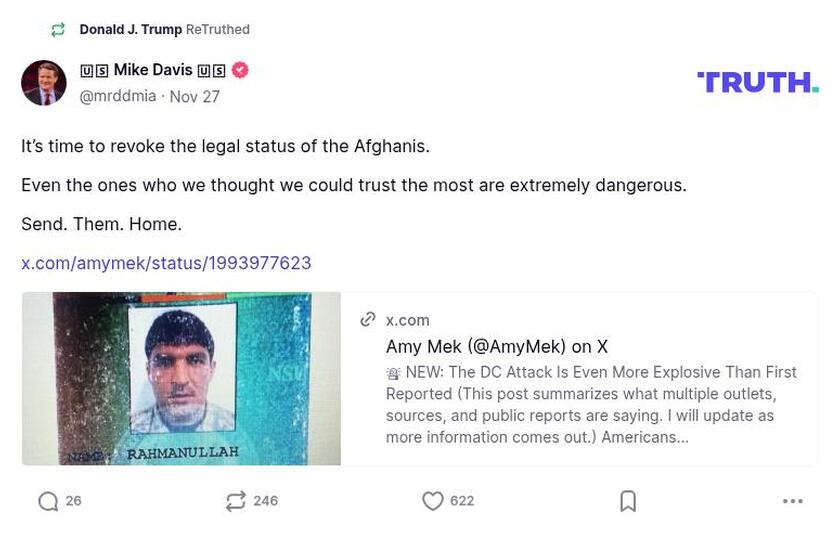Click the 246 ReTruth count
840x545 pixels.
pyautogui.click(x=266, y=501)
